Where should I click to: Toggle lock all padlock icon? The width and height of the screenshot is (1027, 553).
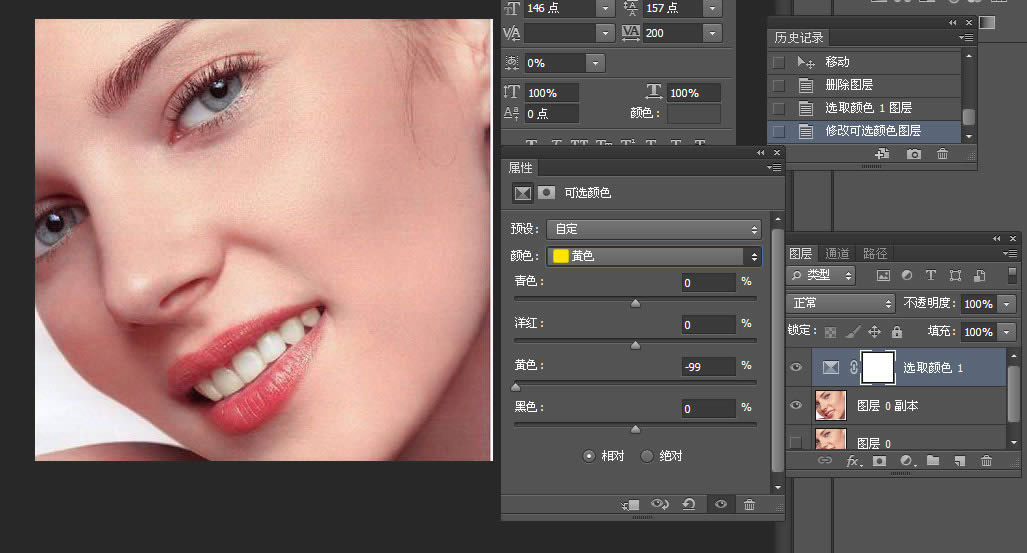pos(897,332)
